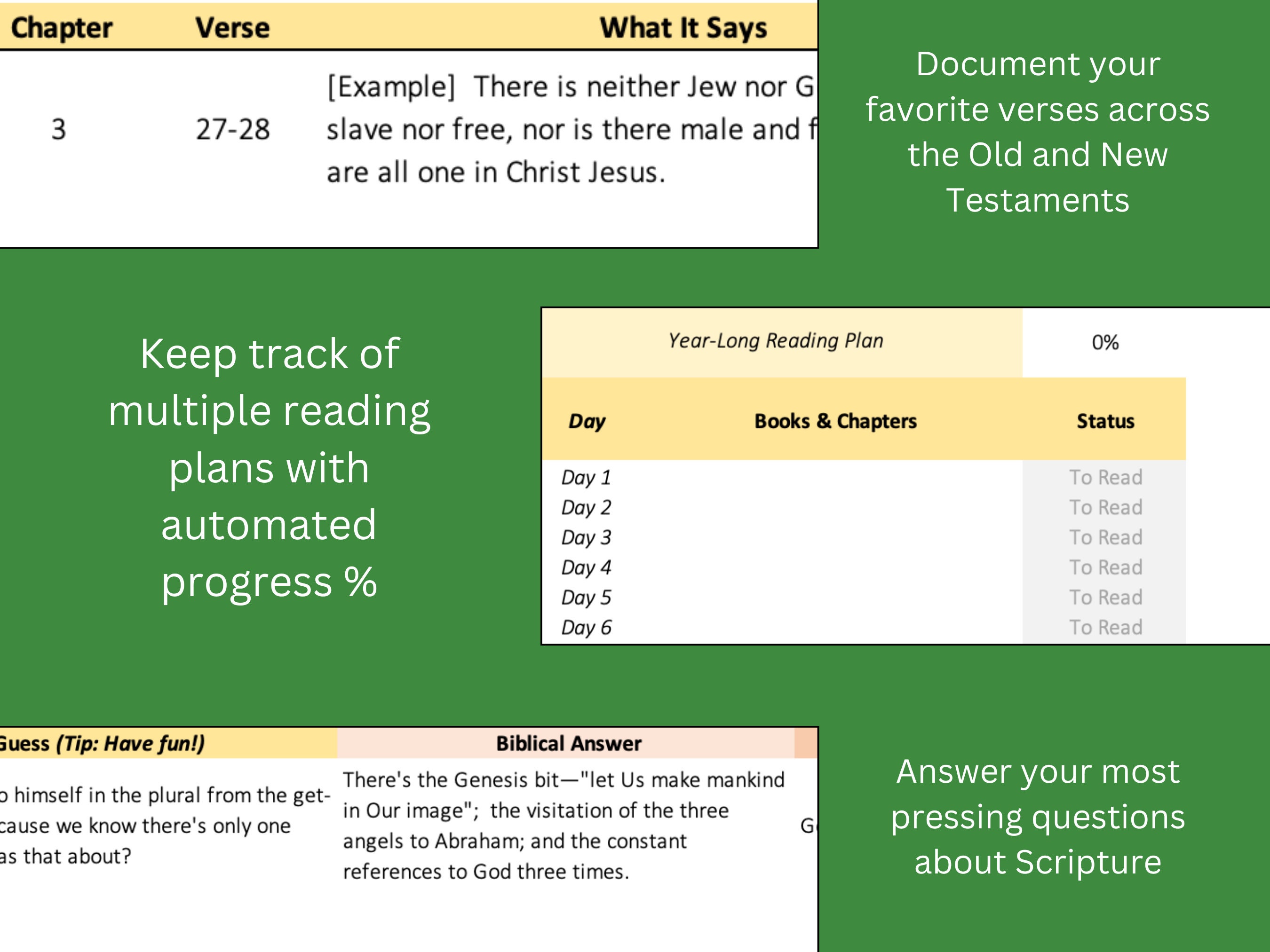Select the Guess (Tip: Have fun!) header
The image size is (1270, 952).
point(103,743)
